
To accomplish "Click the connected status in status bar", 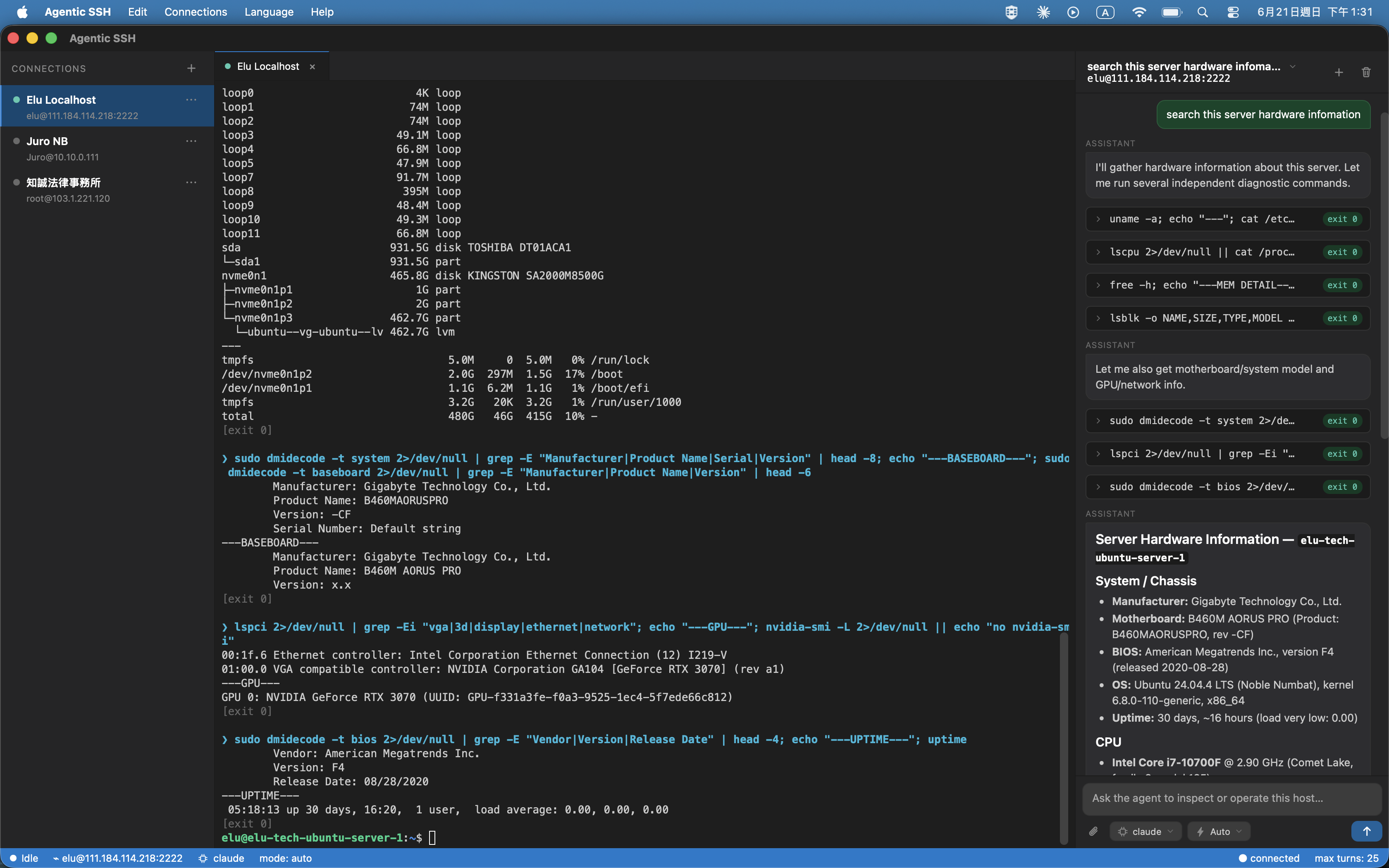I will tap(1269, 858).
